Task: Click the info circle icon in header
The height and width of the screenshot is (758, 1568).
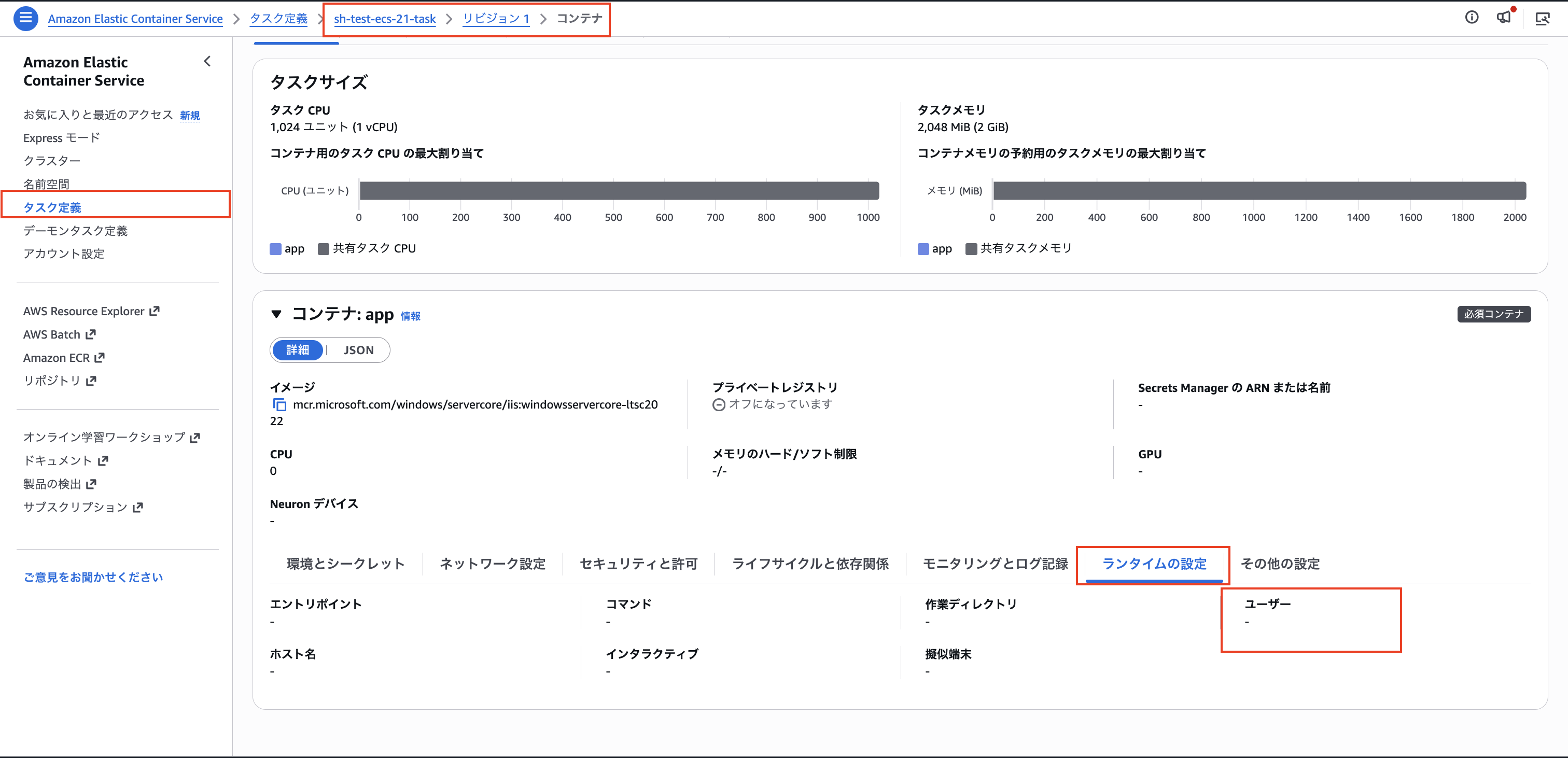Action: 1472,18
